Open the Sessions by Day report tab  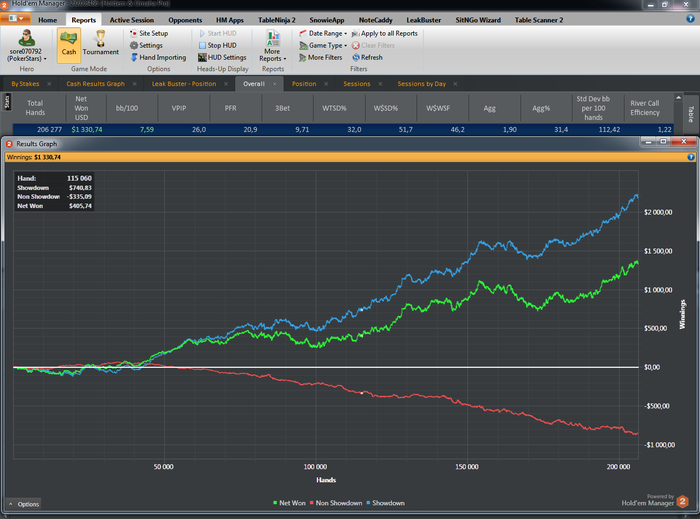click(421, 84)
